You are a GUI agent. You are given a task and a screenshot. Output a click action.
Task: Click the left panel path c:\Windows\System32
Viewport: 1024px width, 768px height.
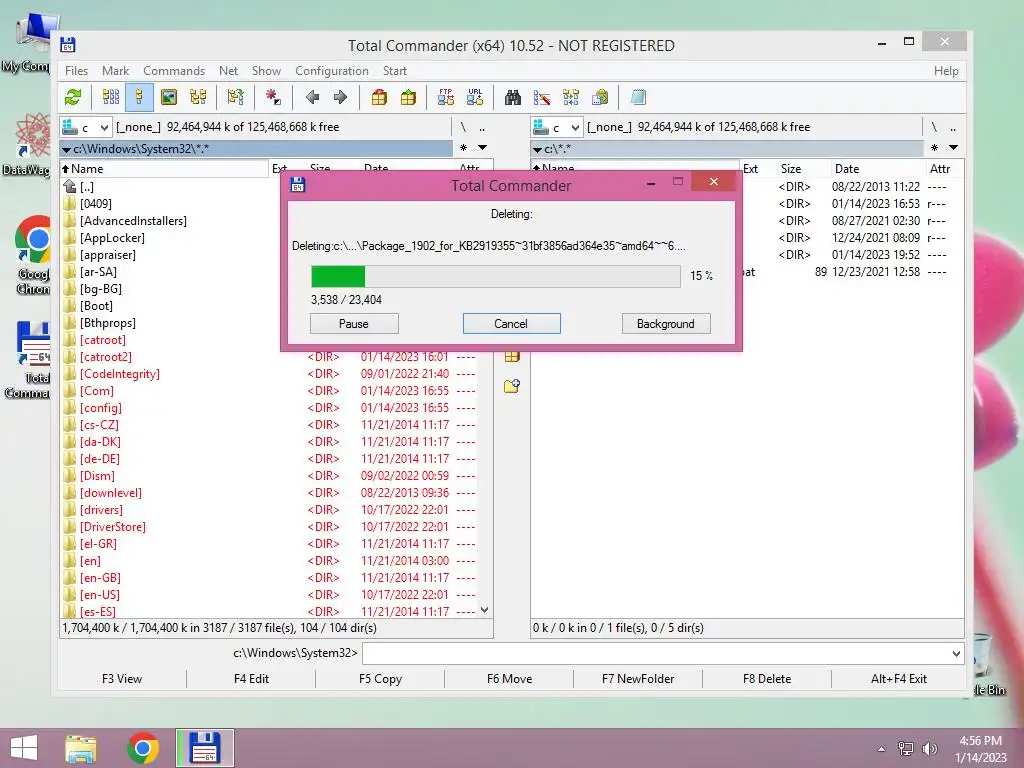pos(256,149)
